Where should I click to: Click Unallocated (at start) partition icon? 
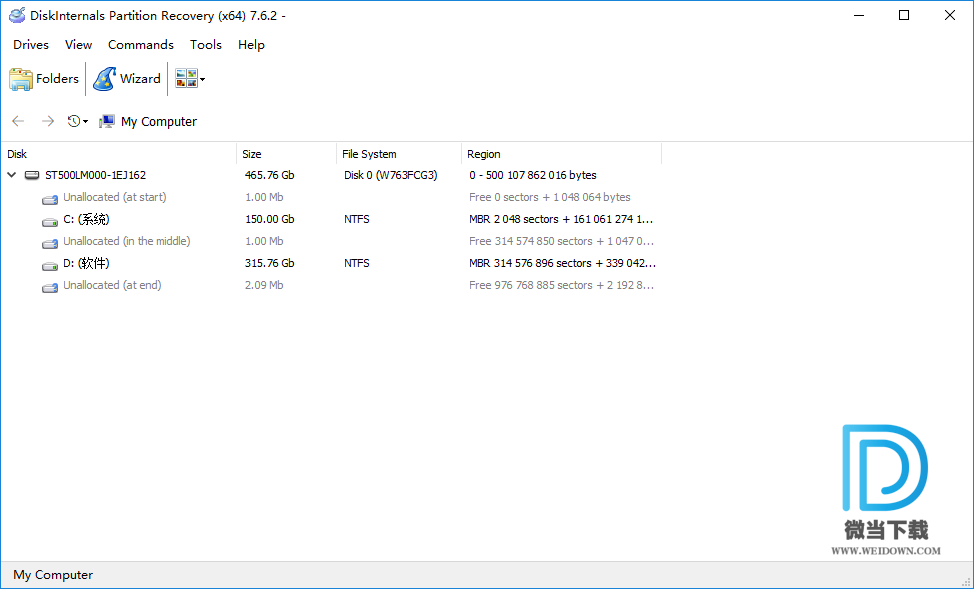coord(50,199)
